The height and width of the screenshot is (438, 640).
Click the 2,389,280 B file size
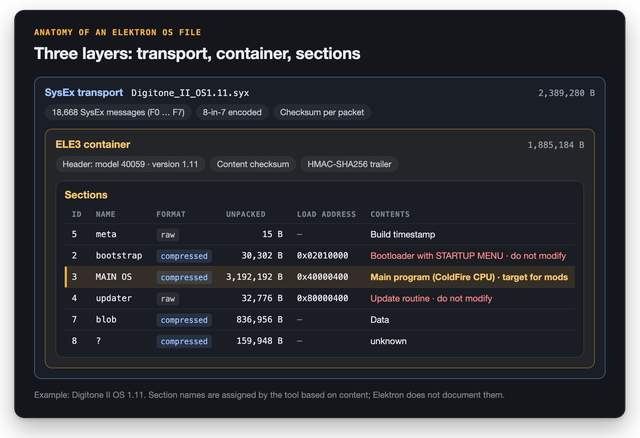pos(566,93)
